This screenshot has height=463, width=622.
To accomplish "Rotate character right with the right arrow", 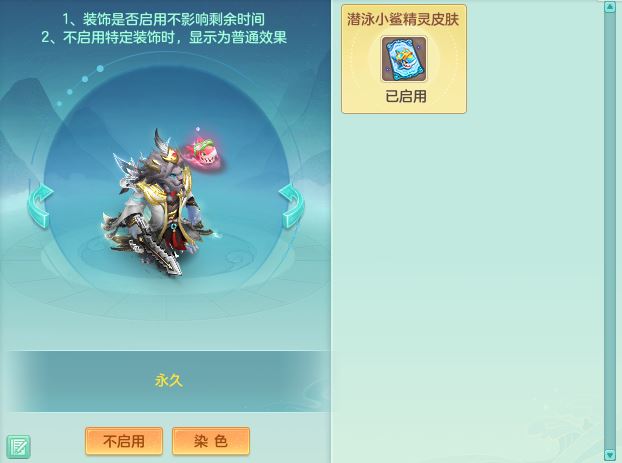I will [292, 206].
